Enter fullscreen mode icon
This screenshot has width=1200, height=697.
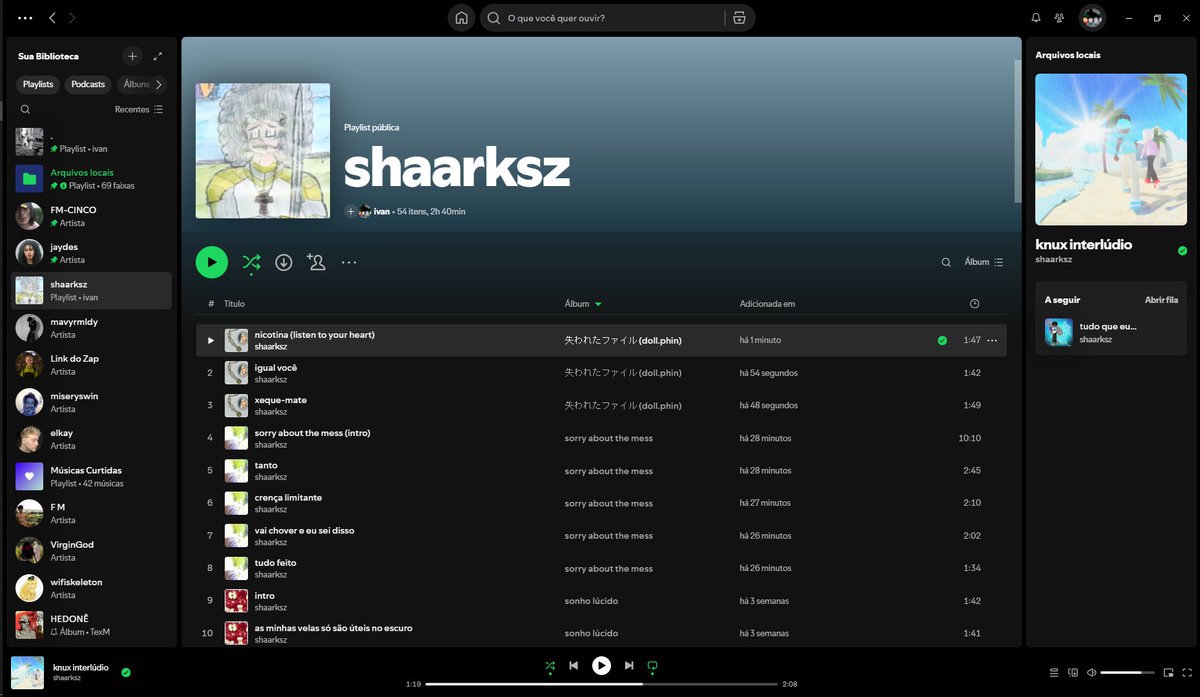(1186, 672)
